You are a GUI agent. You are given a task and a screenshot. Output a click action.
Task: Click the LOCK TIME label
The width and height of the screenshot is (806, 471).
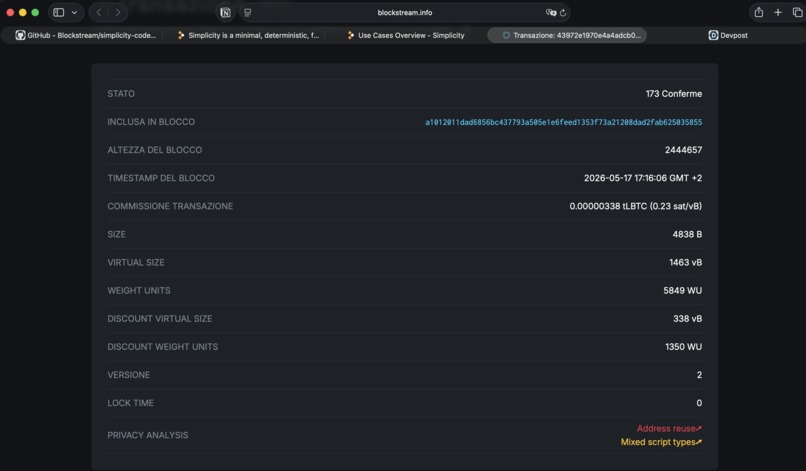coord(131,403)
